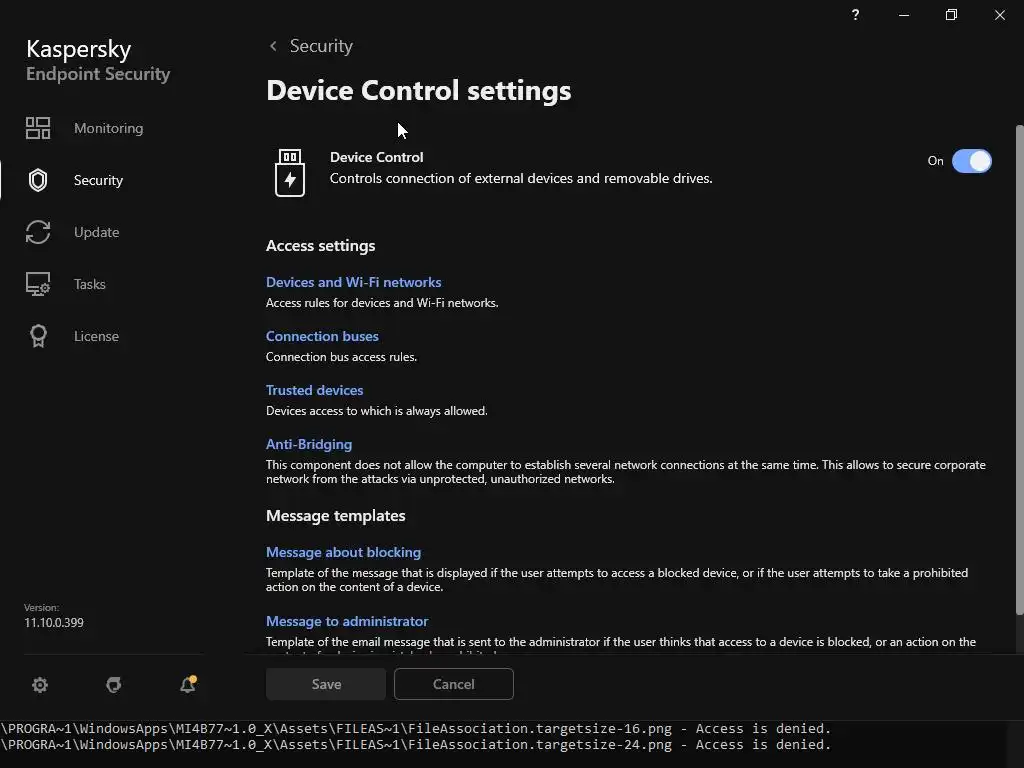
Task: Click the Kaspersky Endpoint Security logo text
Action: tap(98, 60)
